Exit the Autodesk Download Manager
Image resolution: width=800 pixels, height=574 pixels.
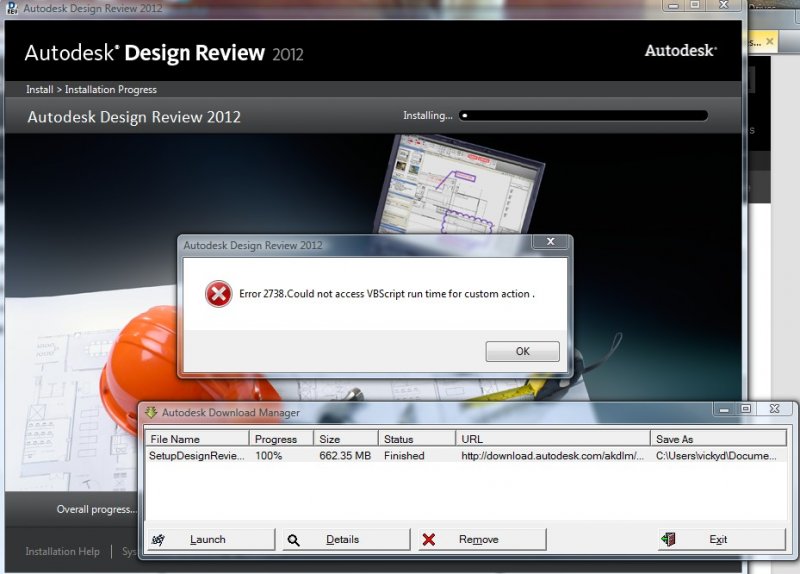(x=721, y=539)
